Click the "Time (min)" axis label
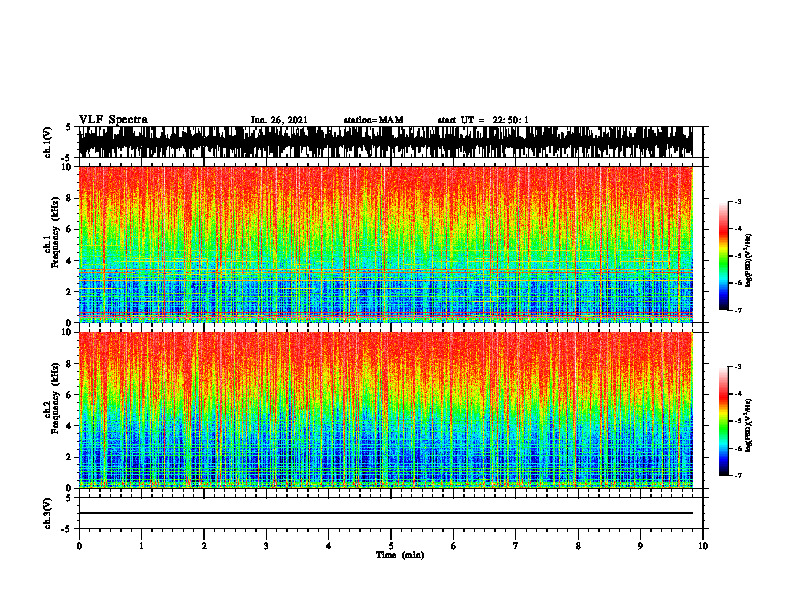792x612 pixels. click(400, 555)
